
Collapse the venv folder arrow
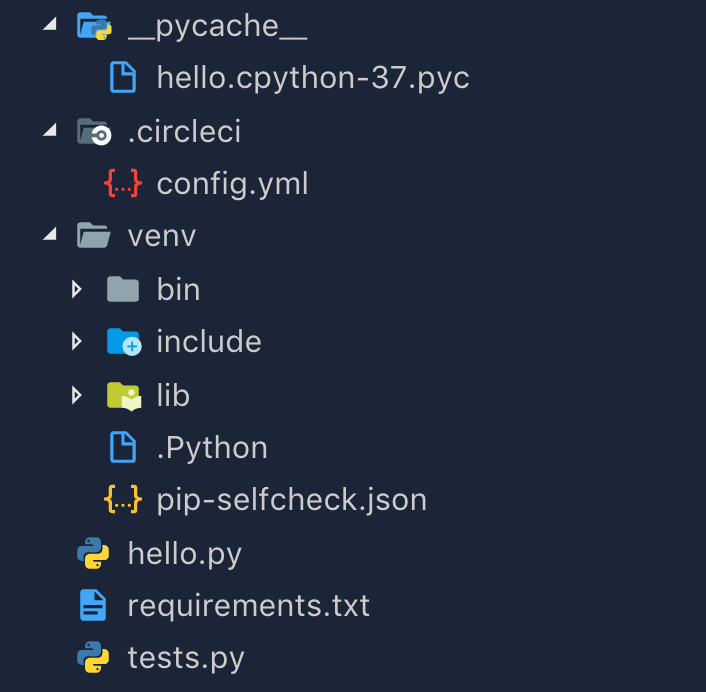click(50, 234)
